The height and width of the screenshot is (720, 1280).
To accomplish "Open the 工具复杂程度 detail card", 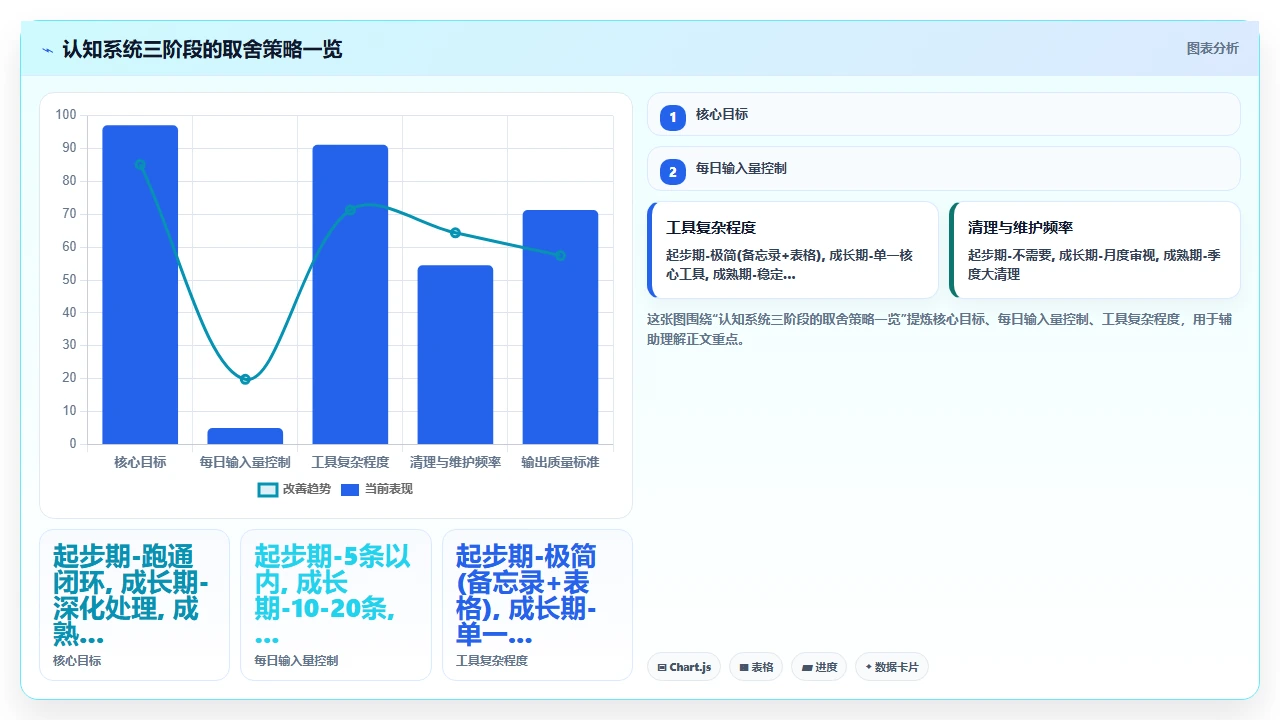I will tap(793, 250).
